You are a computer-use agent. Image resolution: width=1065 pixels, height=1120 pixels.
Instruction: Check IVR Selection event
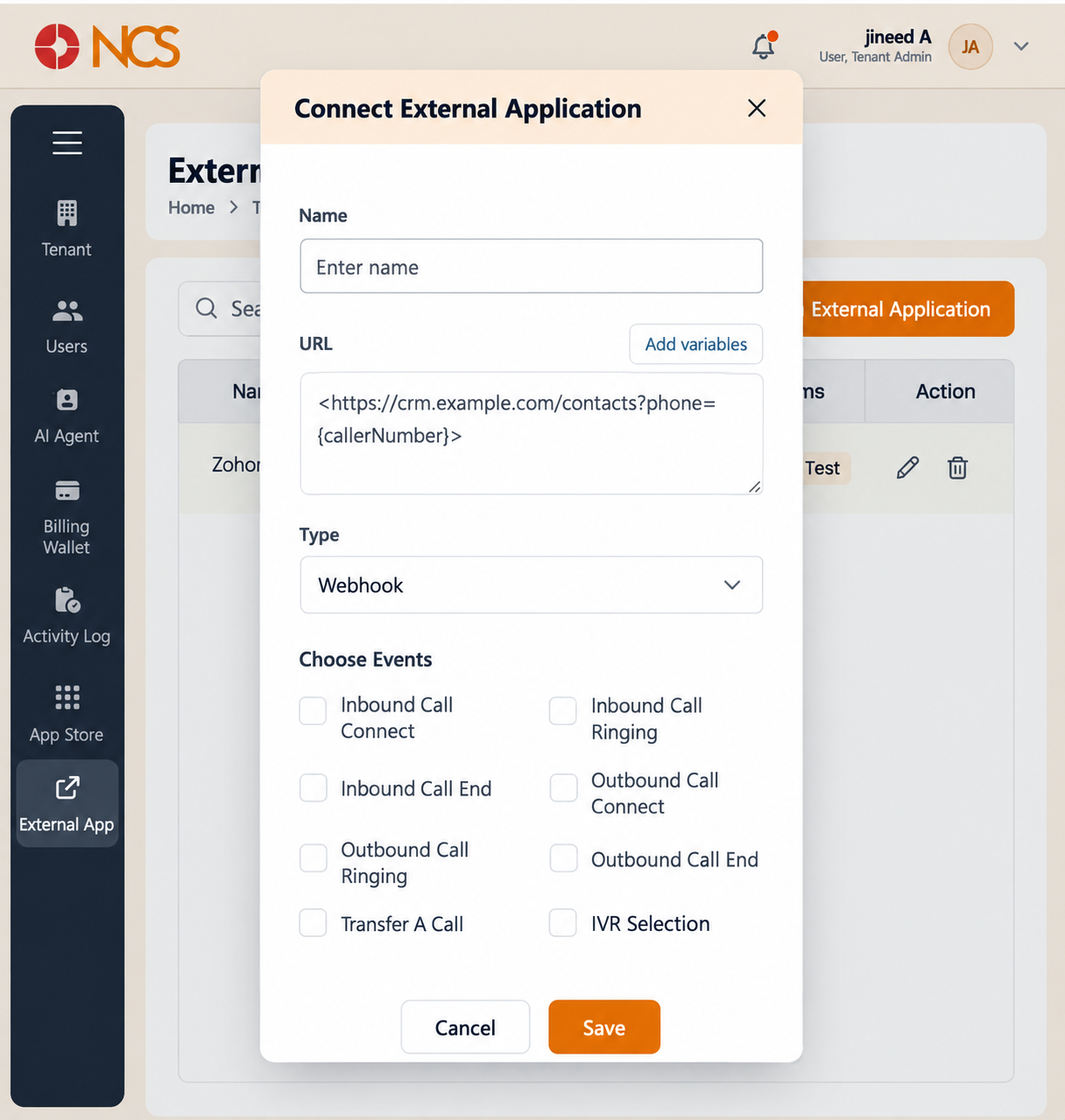pyautogui.click(x=563, y=923)
